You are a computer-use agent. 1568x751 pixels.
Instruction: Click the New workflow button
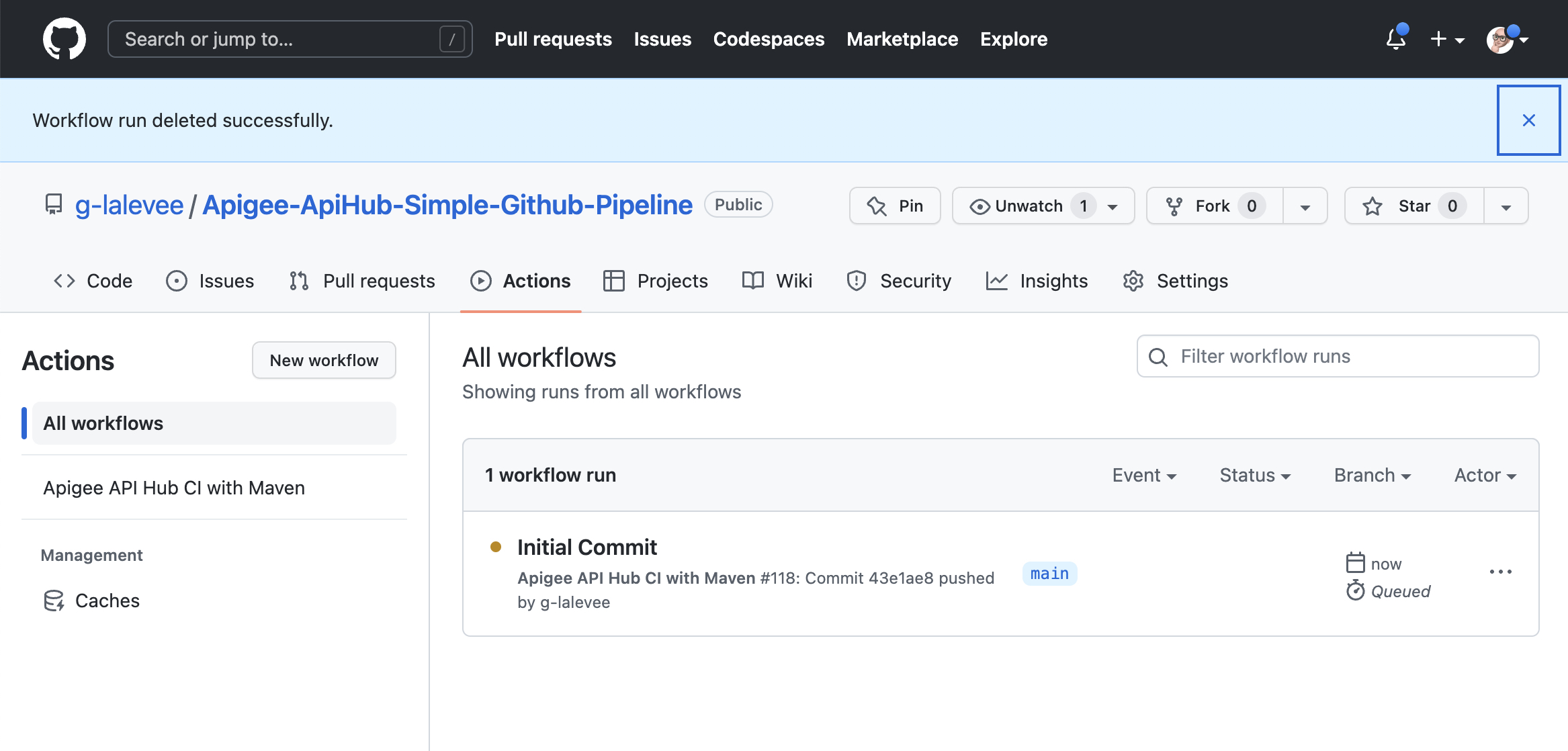[x=324, y=360]
